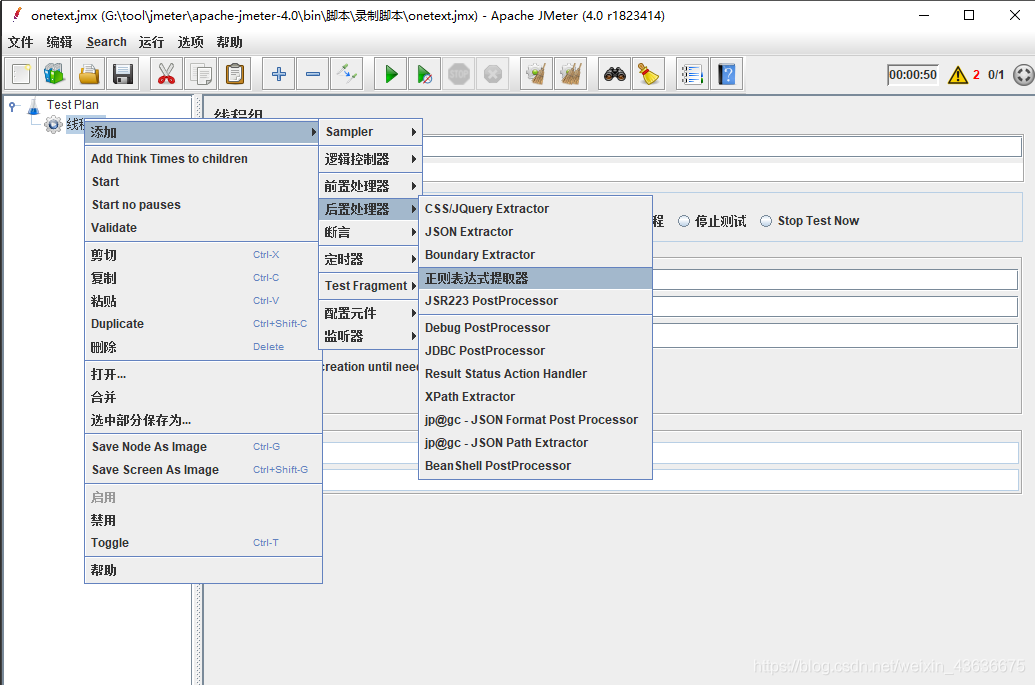This screenshot has width=1035, height=685.
Task: Collapse all nodes with minus icon
Action: (x=313, y=74)
